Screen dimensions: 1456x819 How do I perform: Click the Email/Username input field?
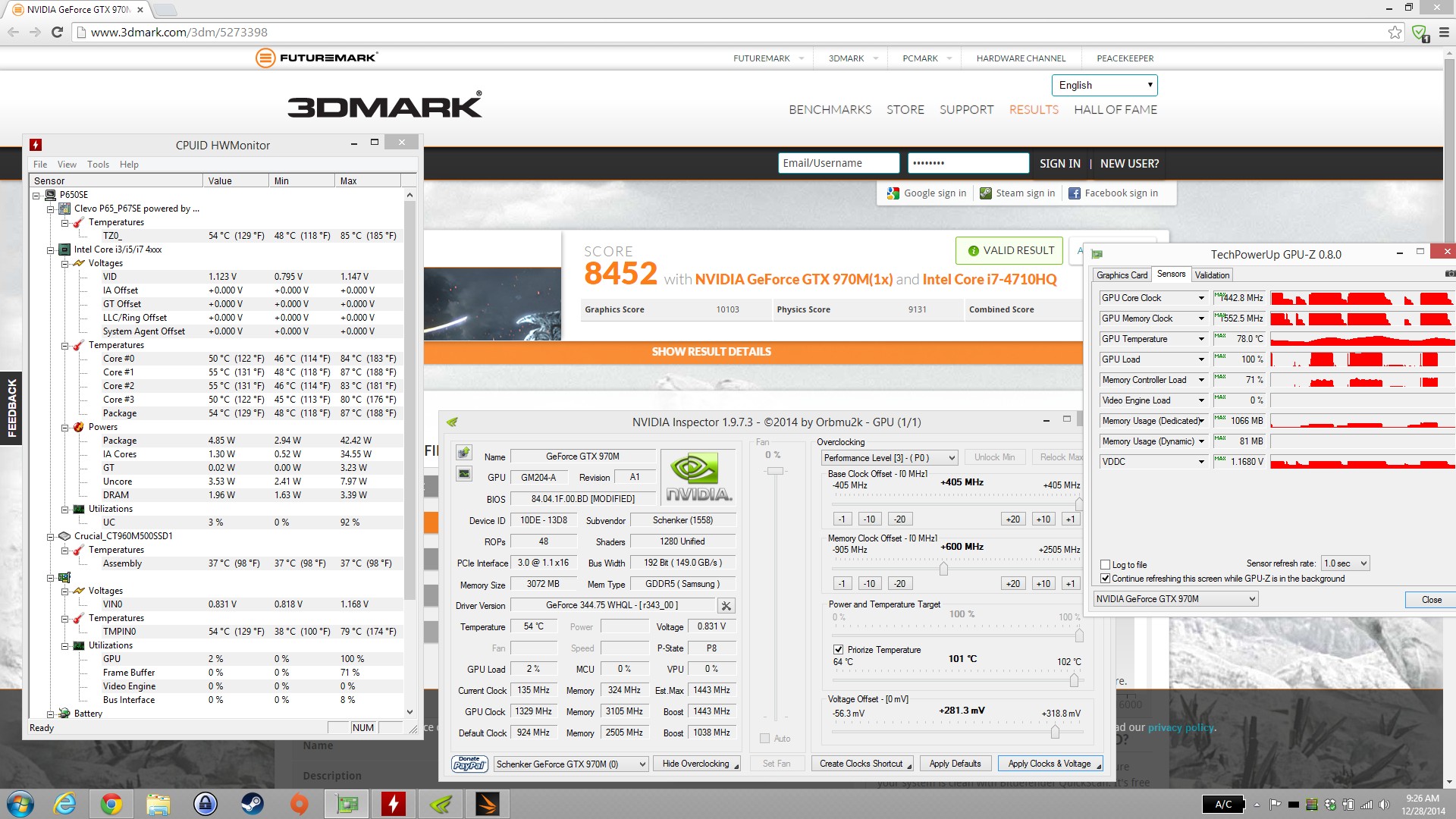point(838,163)
